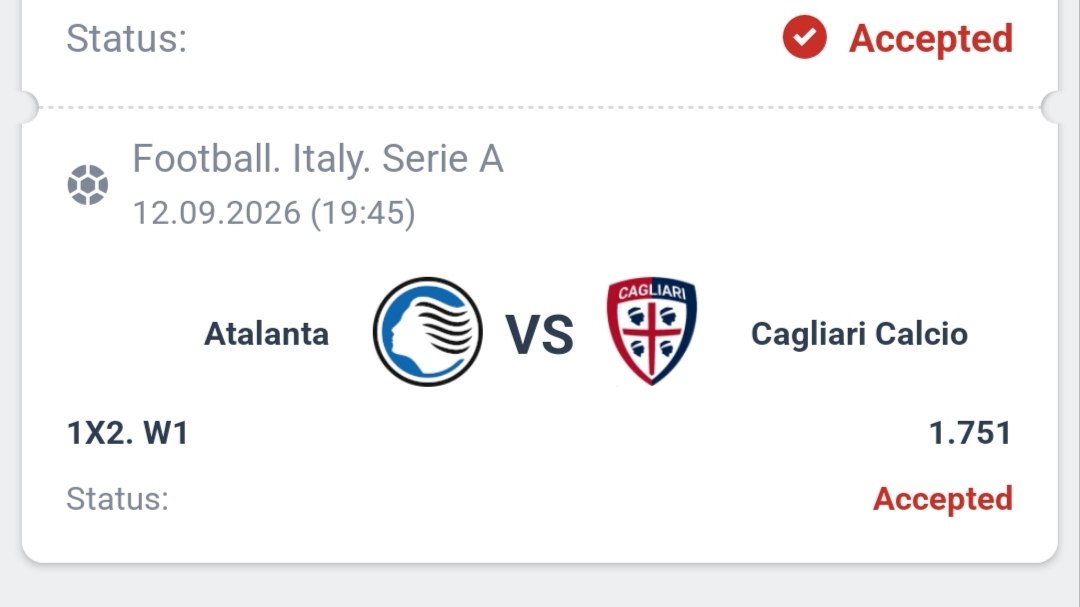Click the right ticket notch cutout

(1052, 107)
